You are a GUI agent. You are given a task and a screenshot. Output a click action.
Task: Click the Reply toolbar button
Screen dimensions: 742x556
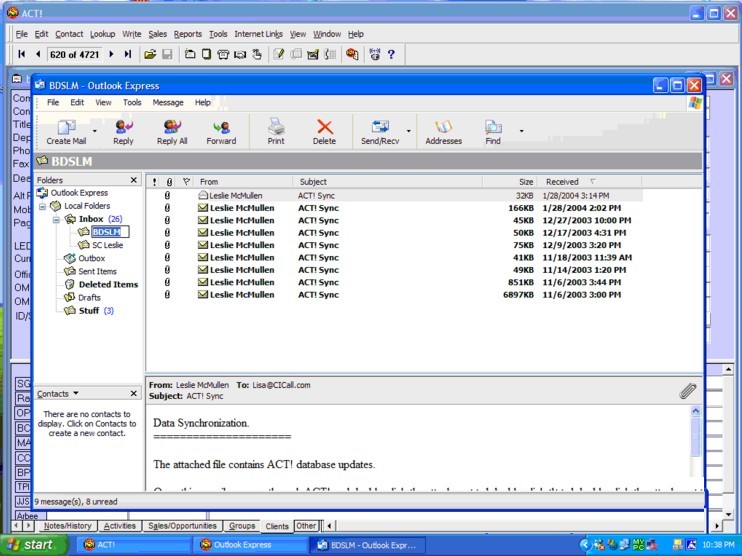[x=124, y=132]
